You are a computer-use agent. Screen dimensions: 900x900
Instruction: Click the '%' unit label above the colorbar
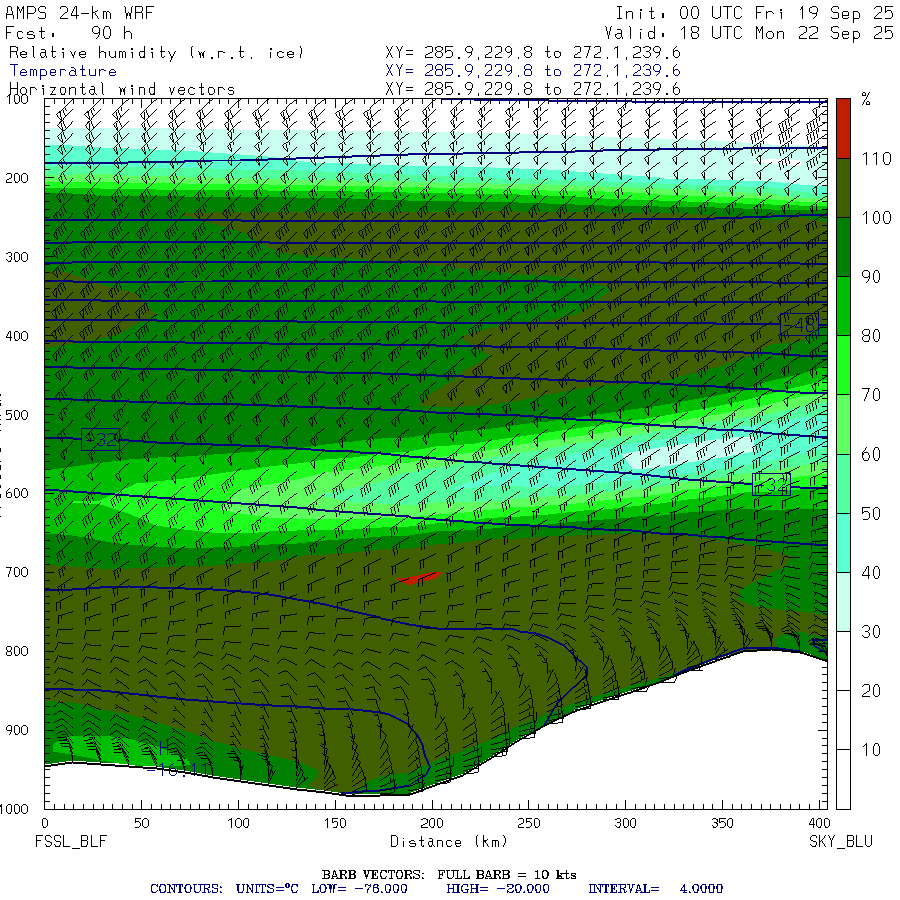click(x=866, y=99)
